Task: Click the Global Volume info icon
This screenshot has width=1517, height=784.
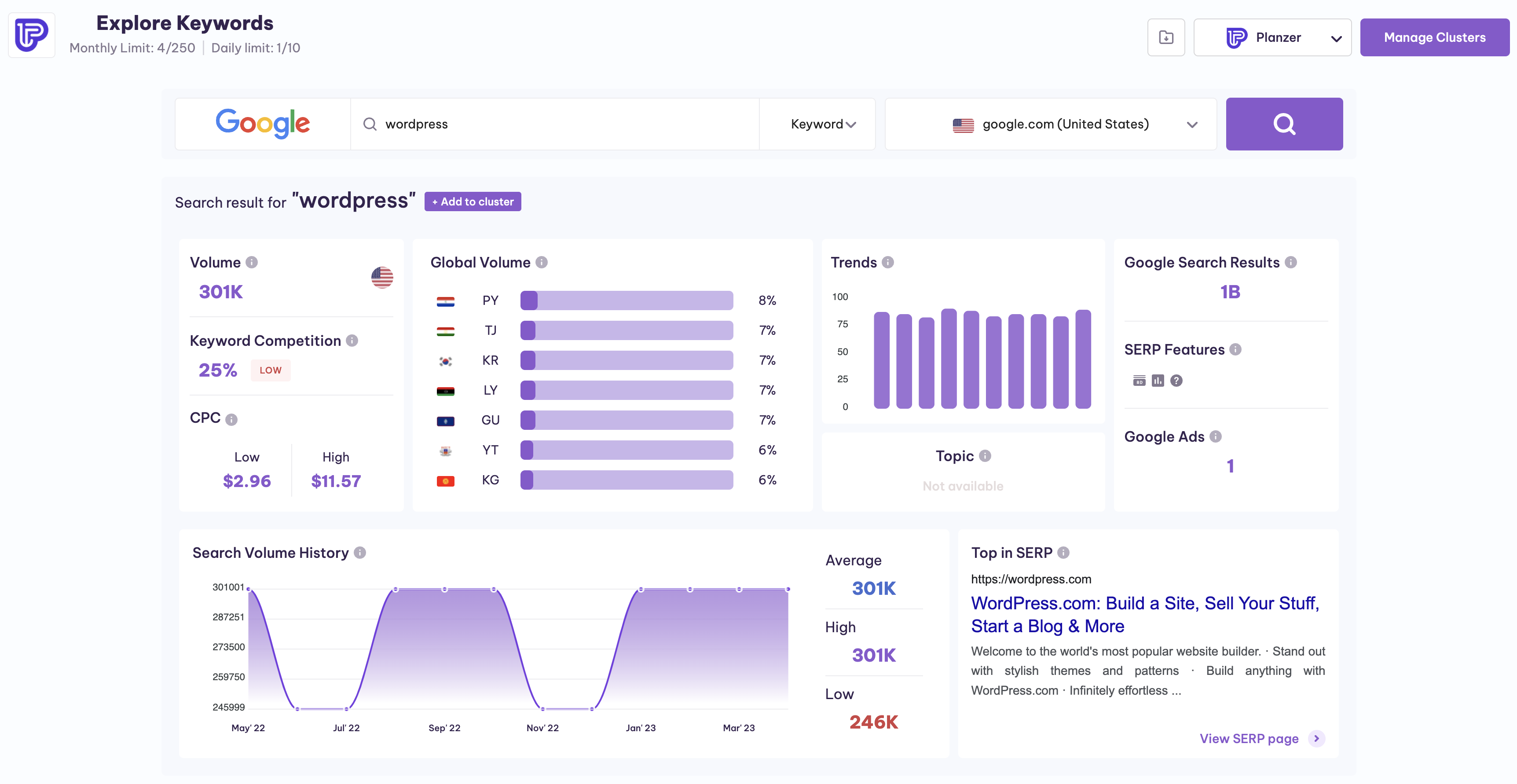Action: [x=541, y=262]
